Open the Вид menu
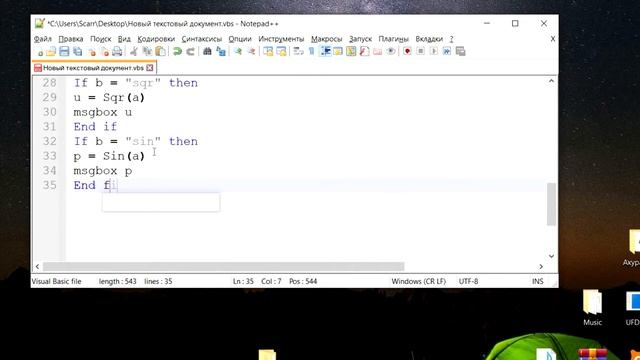This screenshot has width=640, height=360. click(x=124, y=39)
